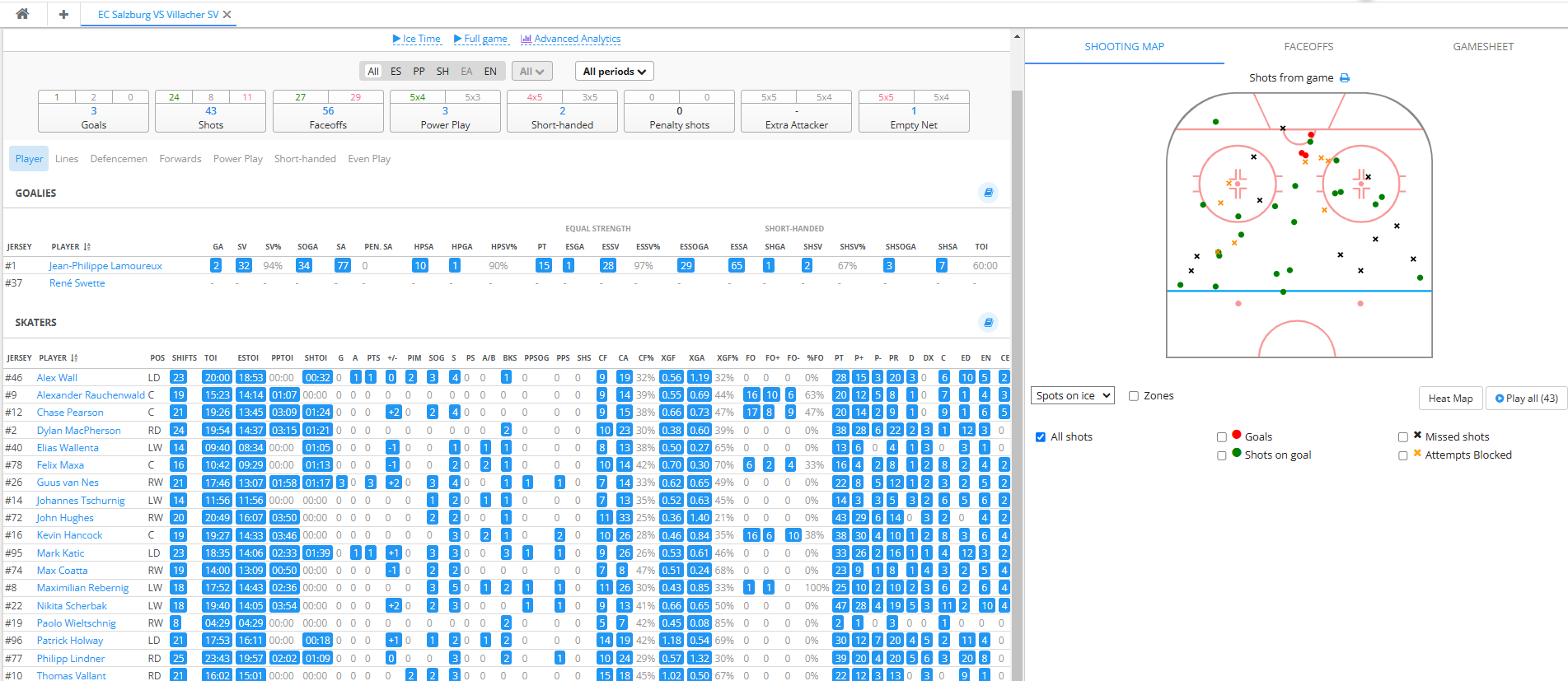
Task: Enable the Zones checkbox
Action: (1134, 396)
